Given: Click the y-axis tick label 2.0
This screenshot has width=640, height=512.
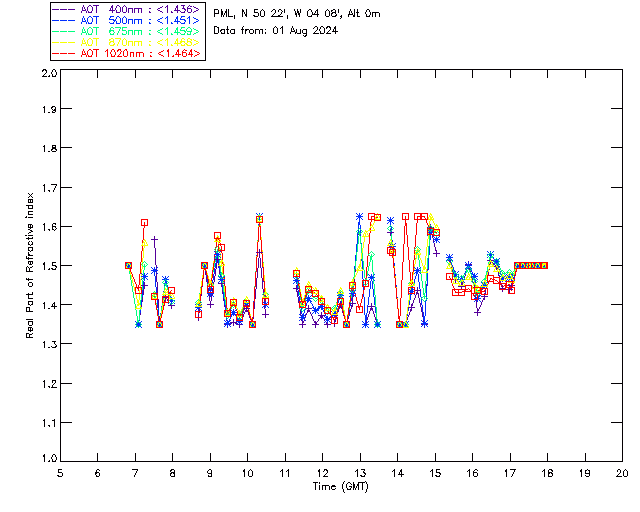Looking at the screenshot, I should coord(49,73).
